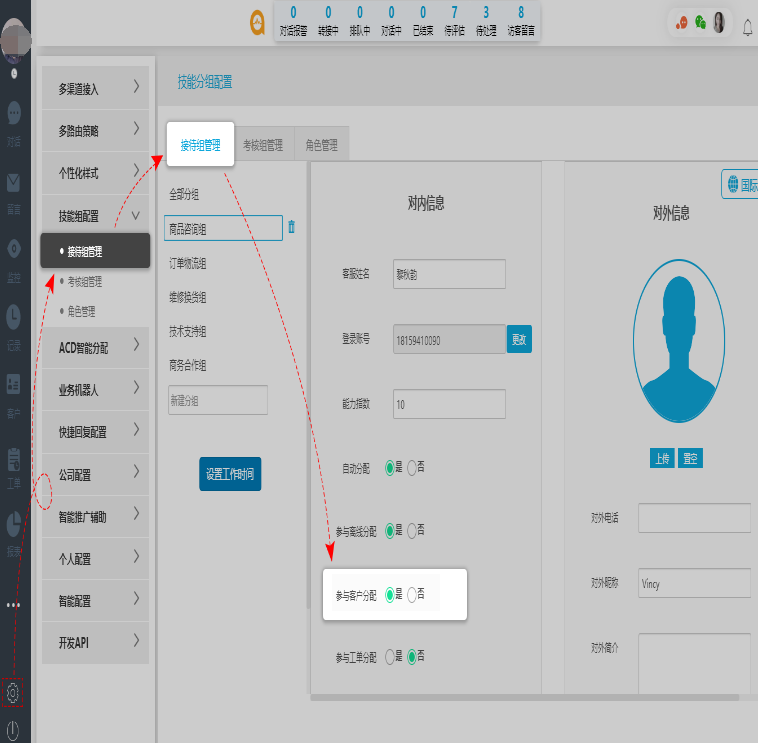Expand the 多渠道接入 menu
Image resolution: width=758 pixels, height=743 pixels.
pyautogui.click(x=95, y=88)
